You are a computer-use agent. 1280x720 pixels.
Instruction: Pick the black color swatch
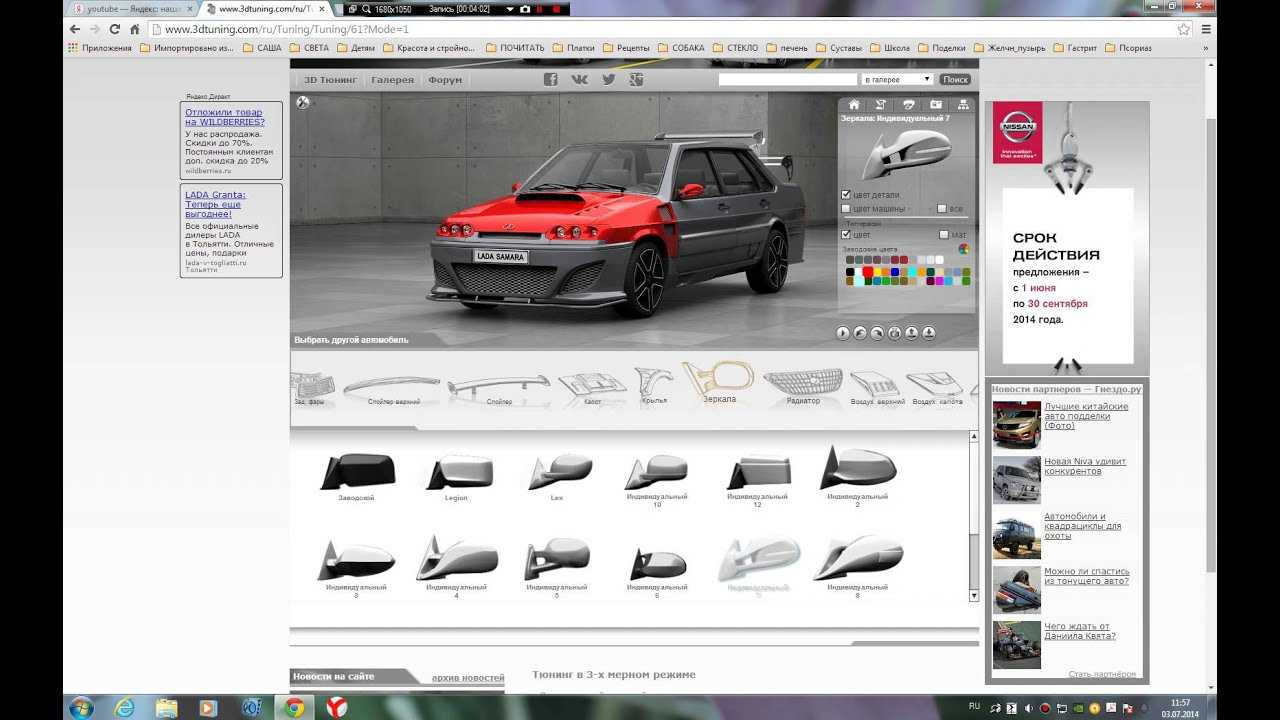[x=849, y=271]
